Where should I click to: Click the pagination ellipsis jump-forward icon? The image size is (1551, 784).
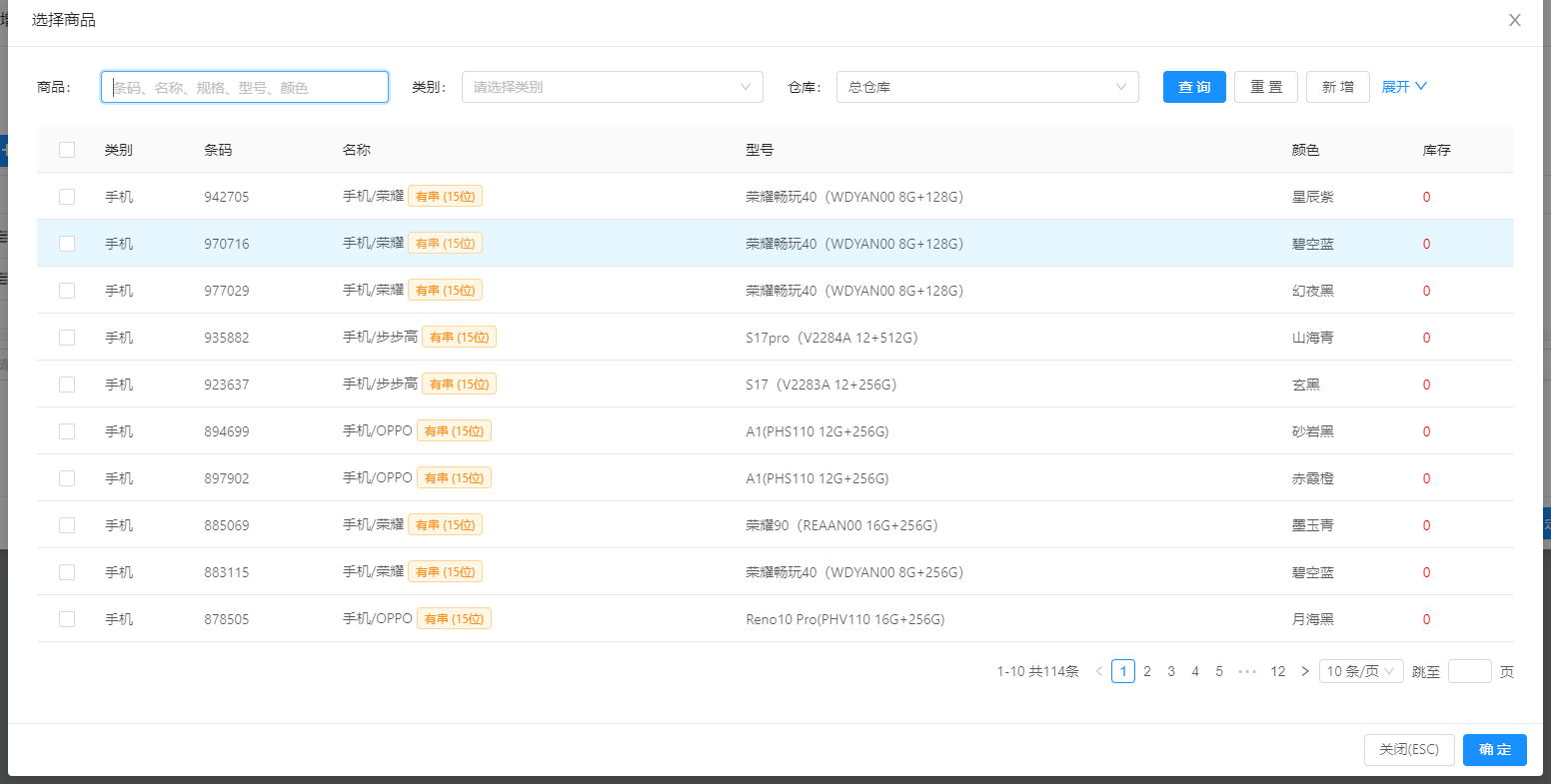[x=1247, y=671]
